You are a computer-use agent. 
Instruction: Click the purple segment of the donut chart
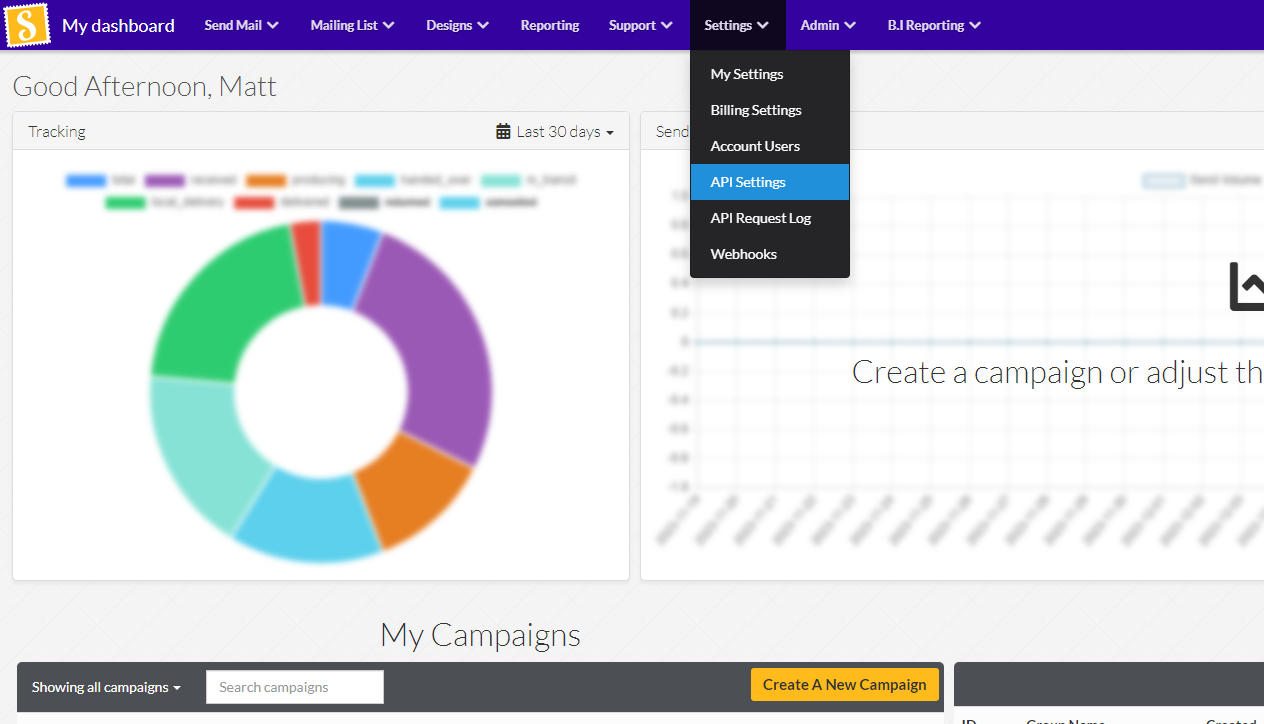tap(440, 340)
